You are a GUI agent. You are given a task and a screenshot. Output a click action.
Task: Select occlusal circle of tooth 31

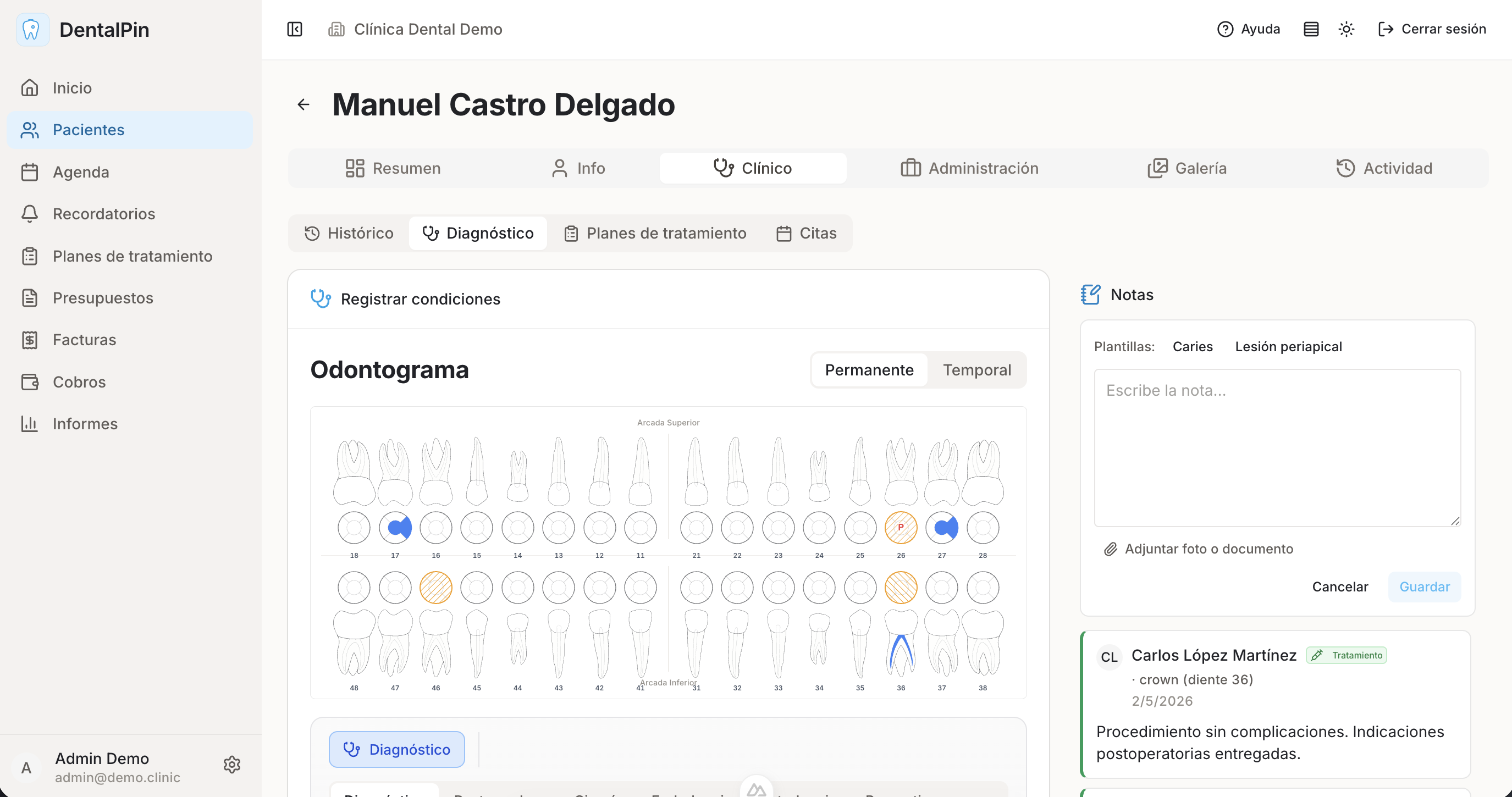point(696,588)
